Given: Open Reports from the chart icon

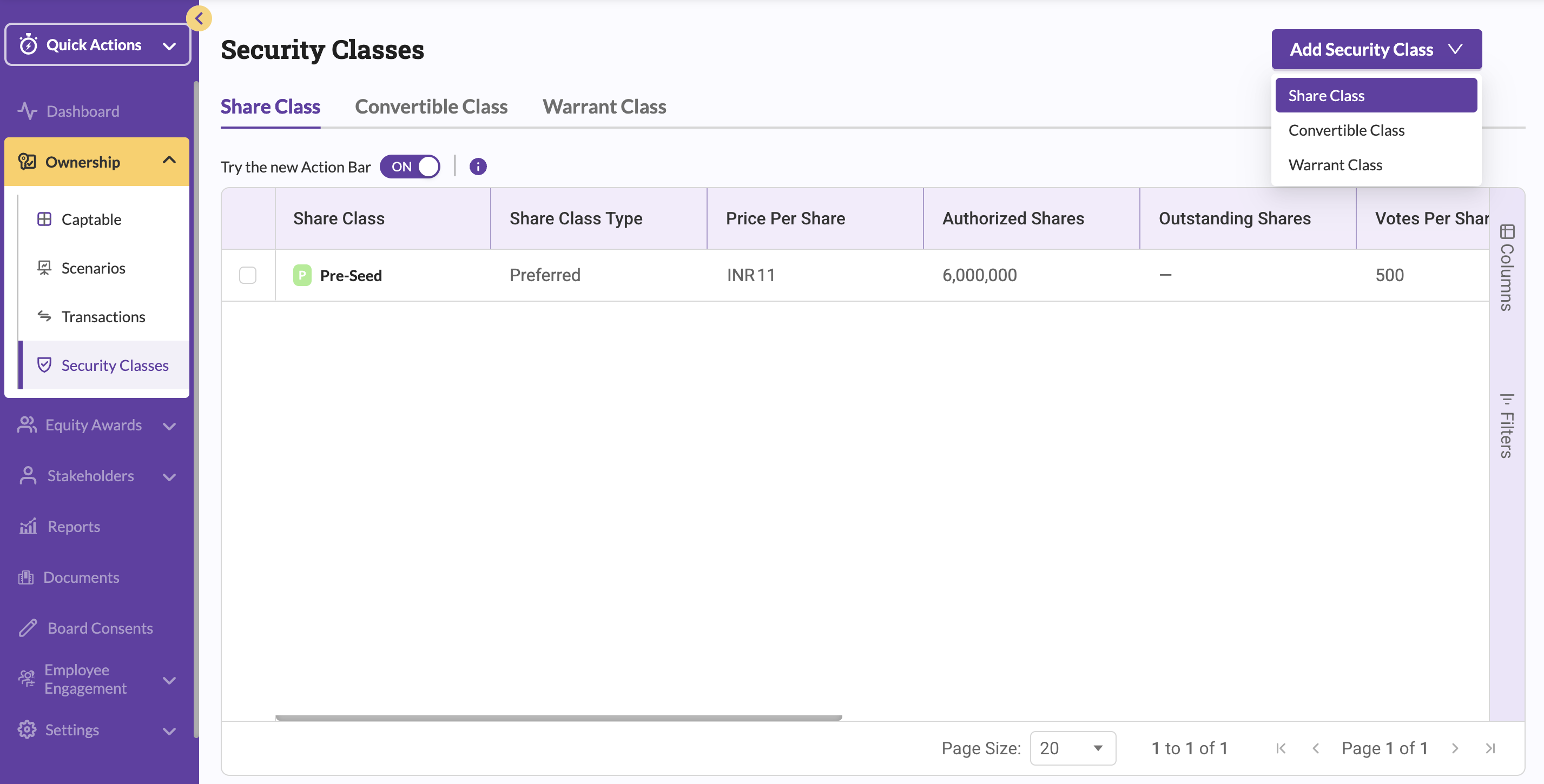Looking at the screenshot, I should [28, 527].
